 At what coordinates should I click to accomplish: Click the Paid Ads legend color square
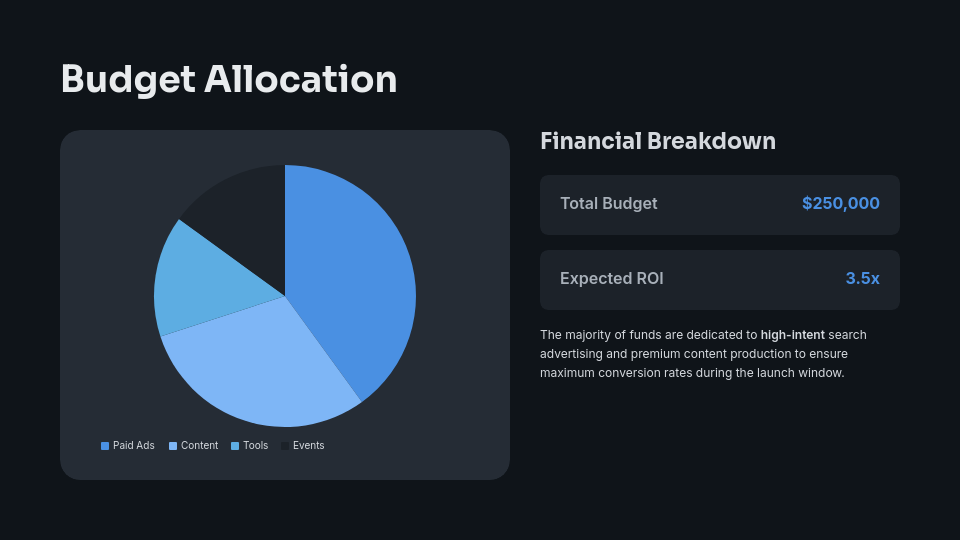(x=105, y=446)
